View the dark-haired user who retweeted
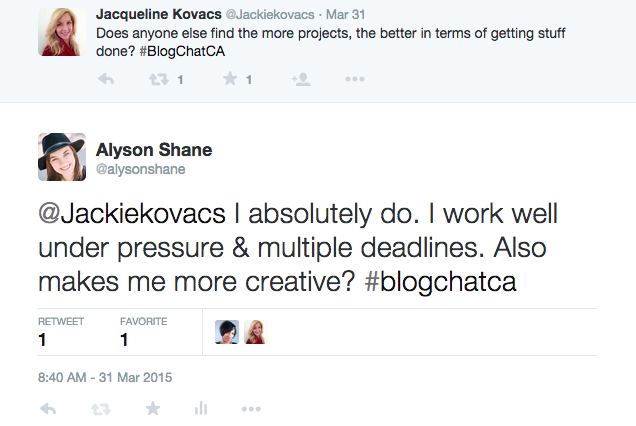Screen dimensions: 636x426 click(227, 332)
